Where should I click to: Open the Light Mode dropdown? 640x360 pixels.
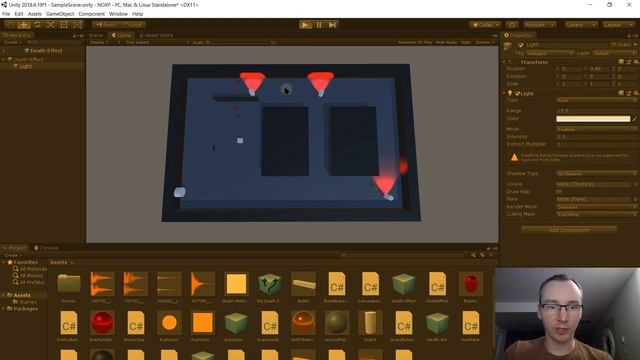596,129
